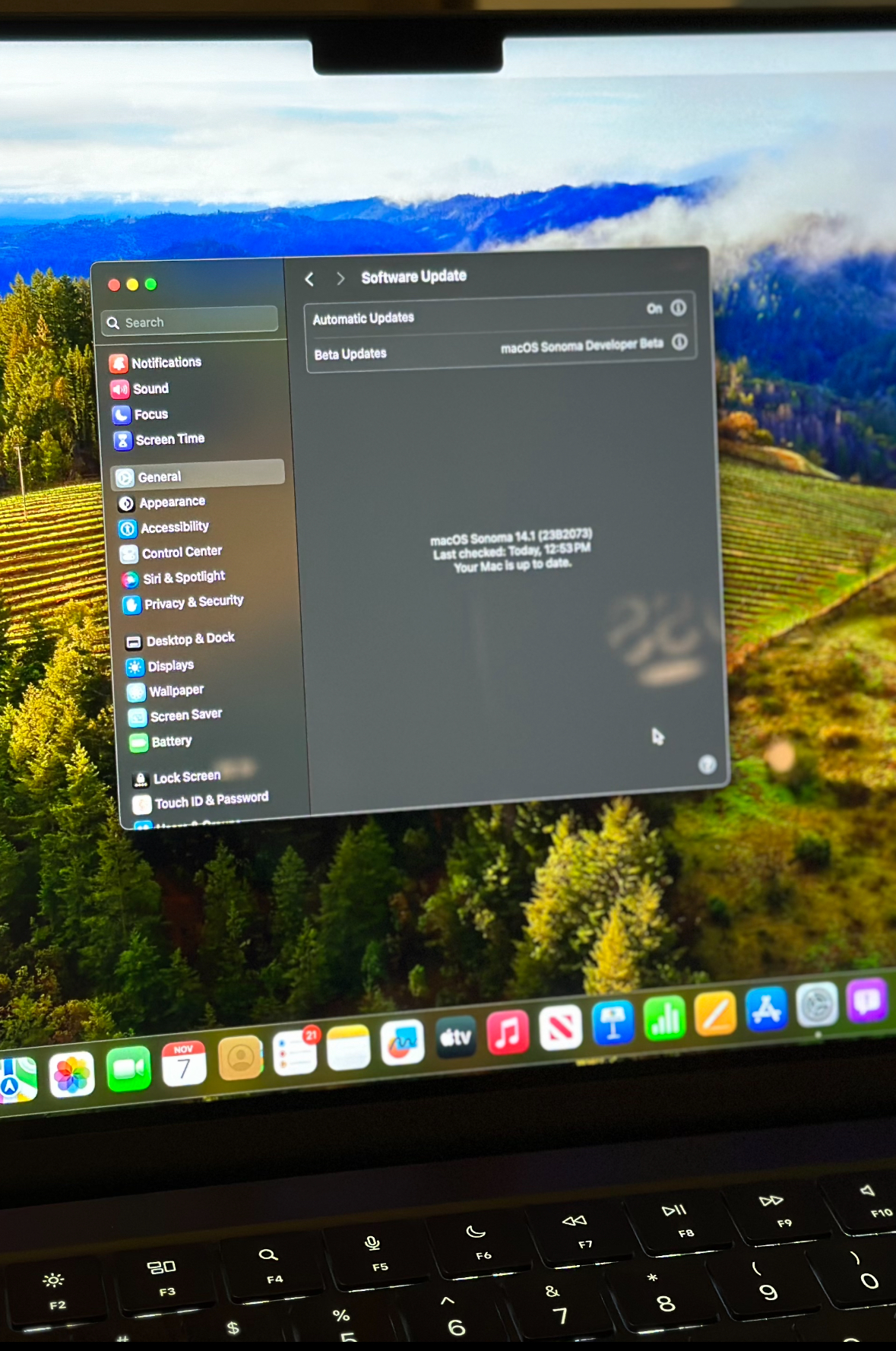The image size is (896, 1351).
Task: Select Focus in the settings sidebar
Action: pyautogui.click(x=141, y=414)
